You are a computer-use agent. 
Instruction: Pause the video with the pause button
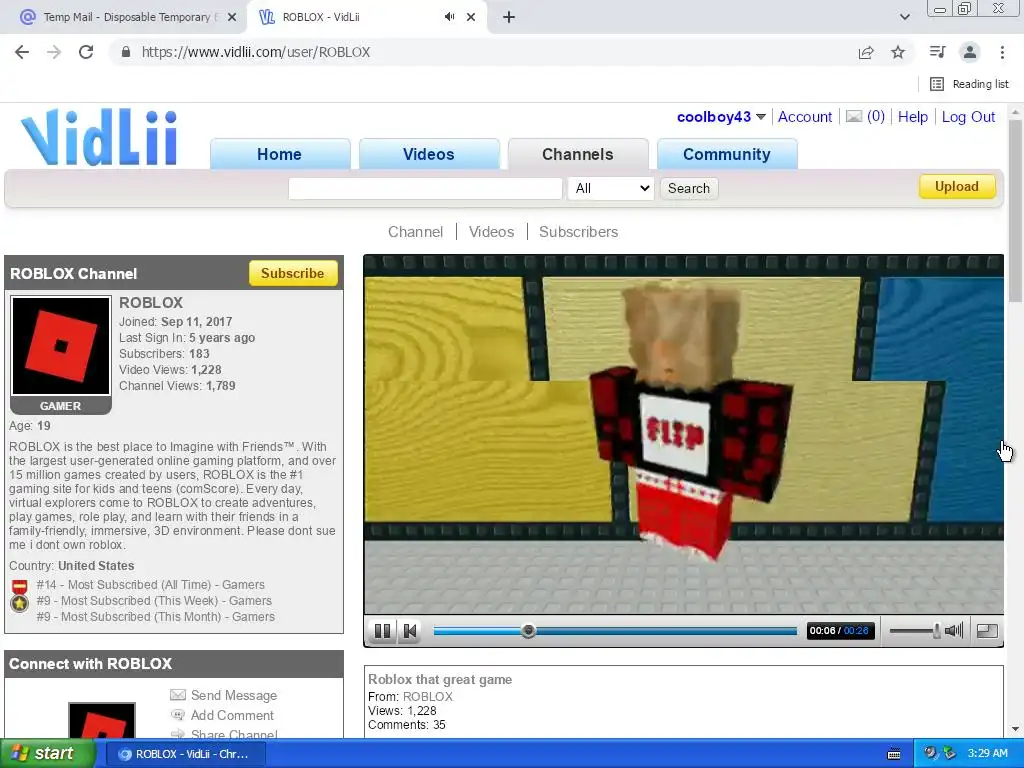(x=382, y=631)
